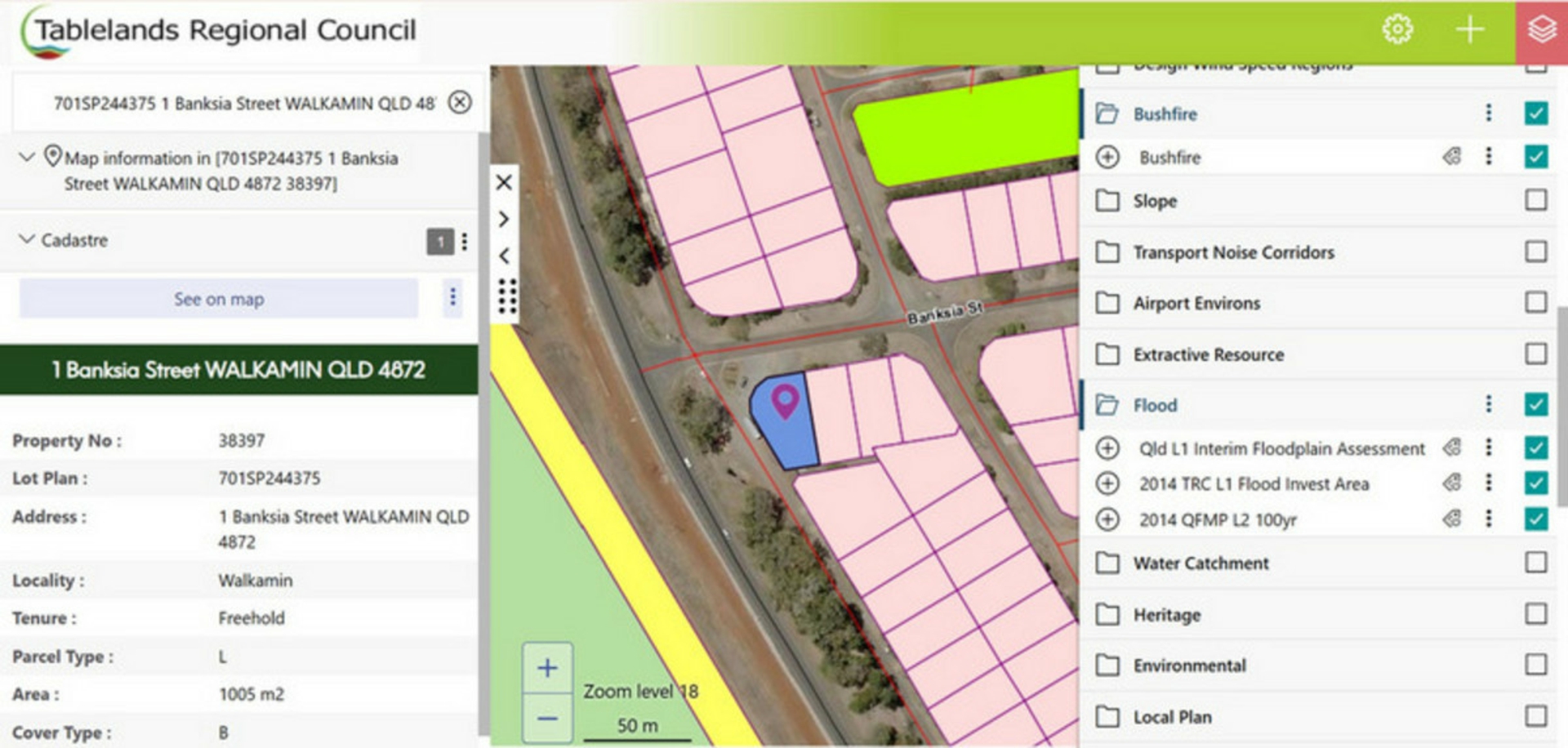
Task: Expand Qld L1 Interim Floodplain Assessment layer
Action: [x=1107, y=448]
